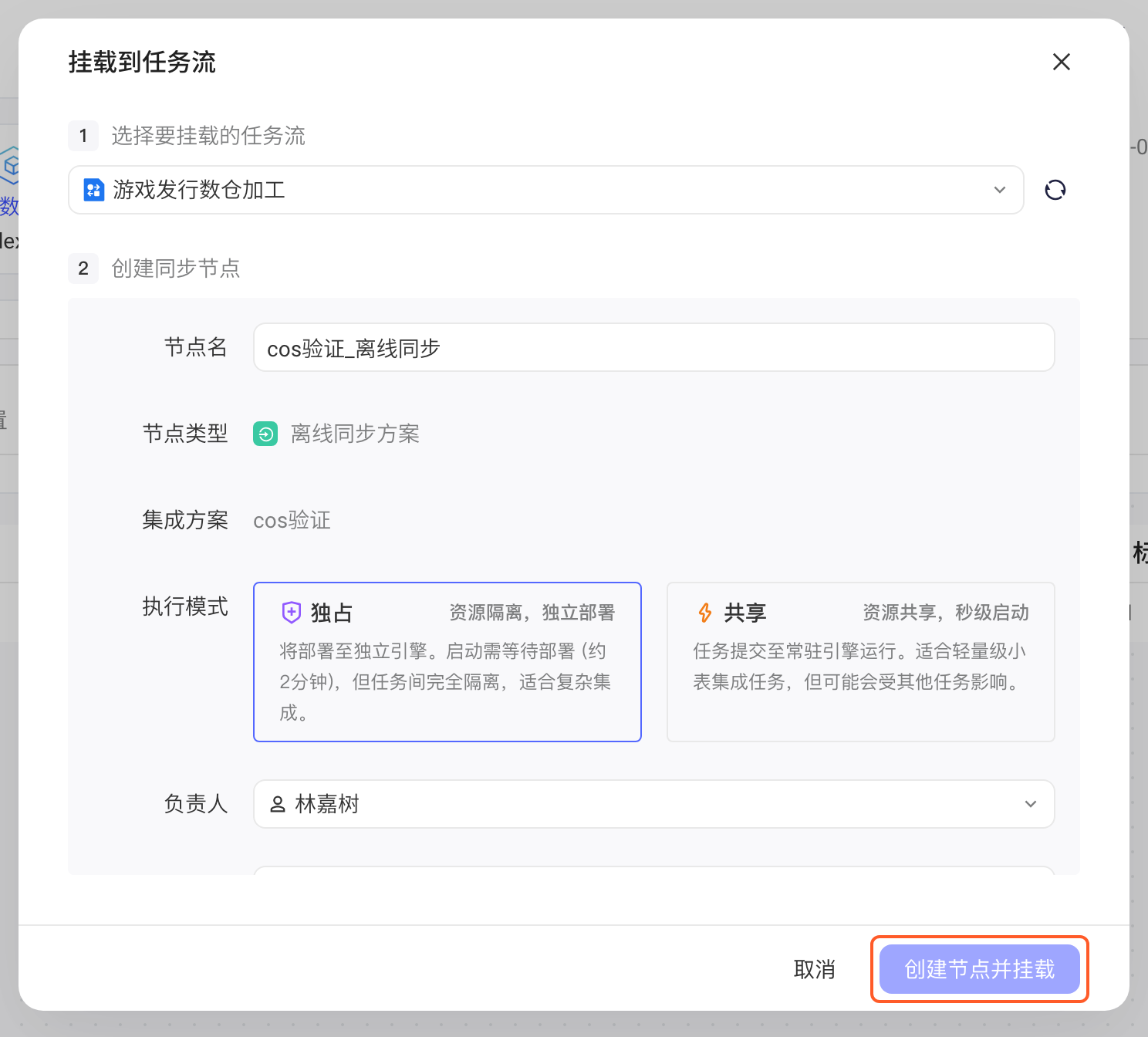The height and width of the screenshot is (1037, 1148).
Task: Click the 负责人 field label
Action: coord(196,804)
